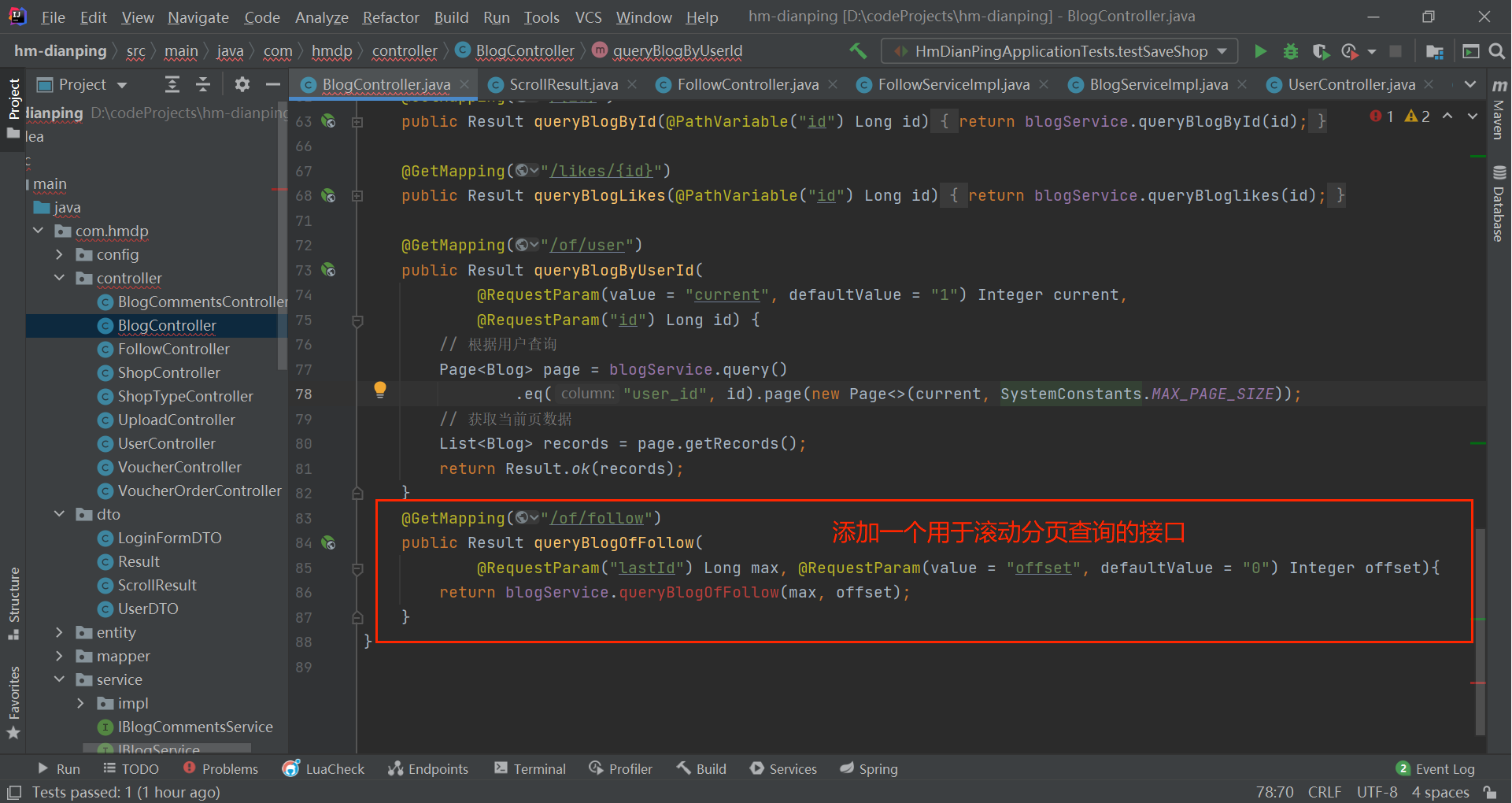Viewport: 1512px width, 803px height.
Task: Expand the config folder
Action: [x=60, y=254]
